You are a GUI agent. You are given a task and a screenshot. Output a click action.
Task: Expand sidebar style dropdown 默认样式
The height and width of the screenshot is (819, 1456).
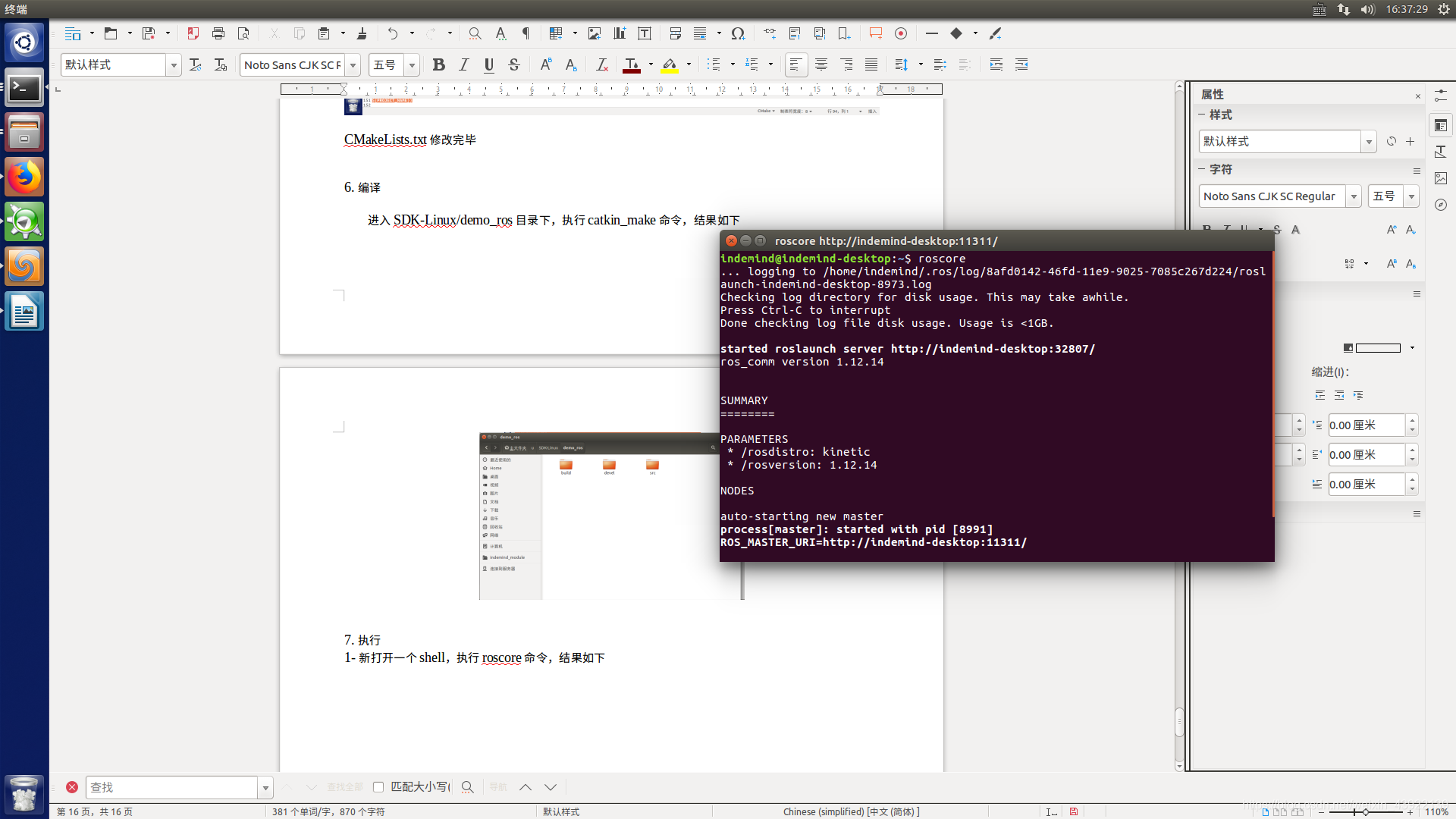point(1369,142)
